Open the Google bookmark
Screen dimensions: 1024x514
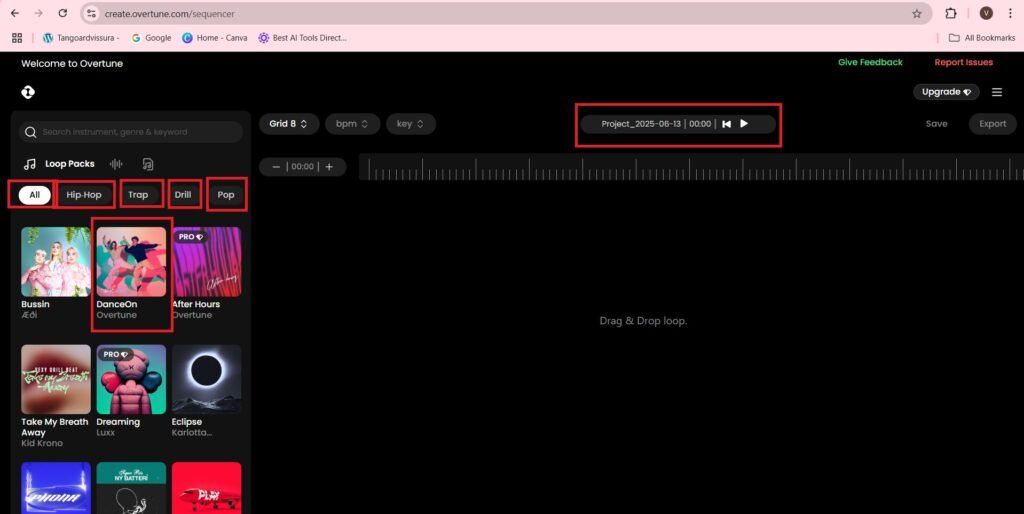(x=152, y=38)
